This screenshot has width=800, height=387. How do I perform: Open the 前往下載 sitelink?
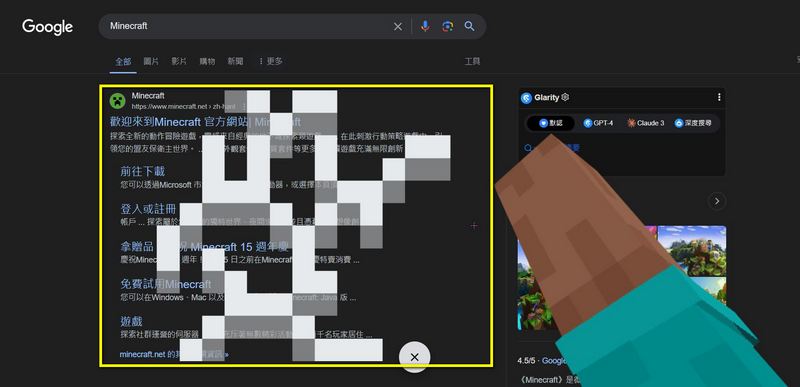pyautogui.click(x=142, y=171)
